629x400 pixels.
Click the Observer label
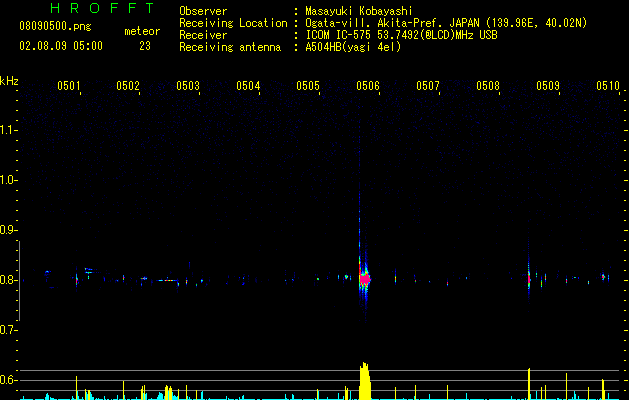(203, 11)
